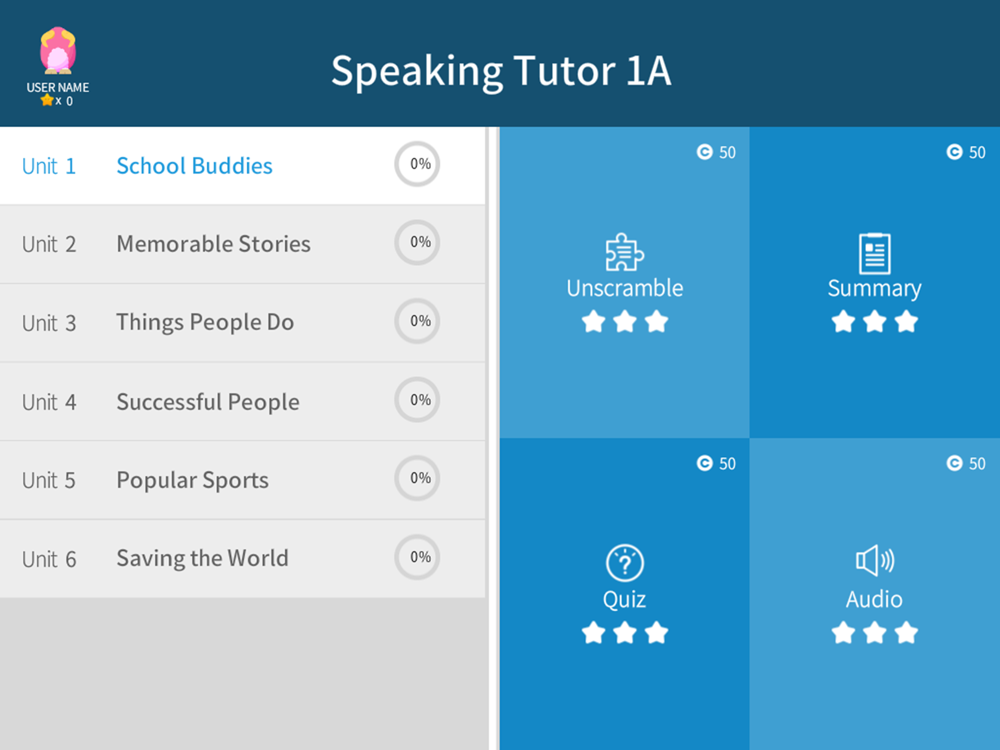The height and width of the screenshot is (750, 1000).
Task: Play the Audio speaker icon
Action: point(874,561)
